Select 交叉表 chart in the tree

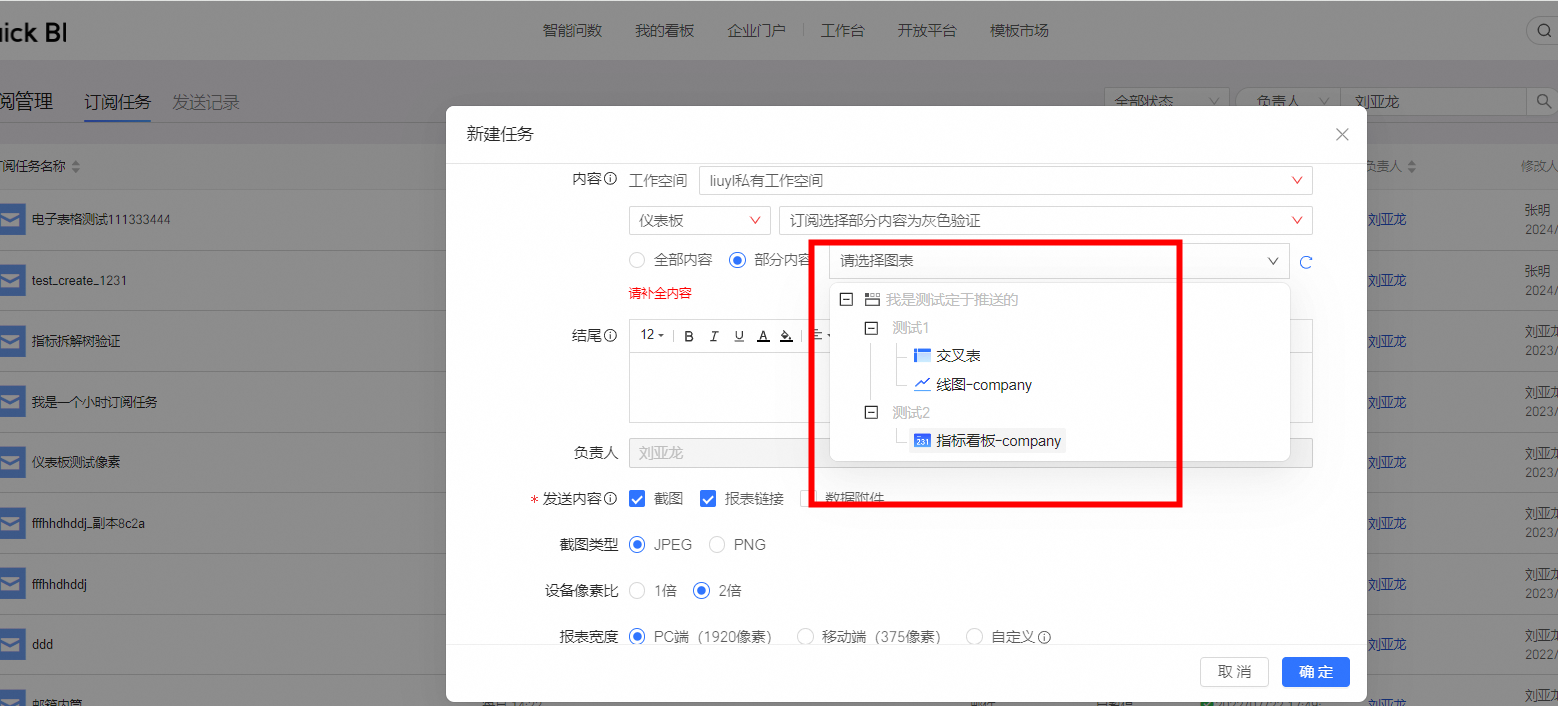[x=957, y=356]
